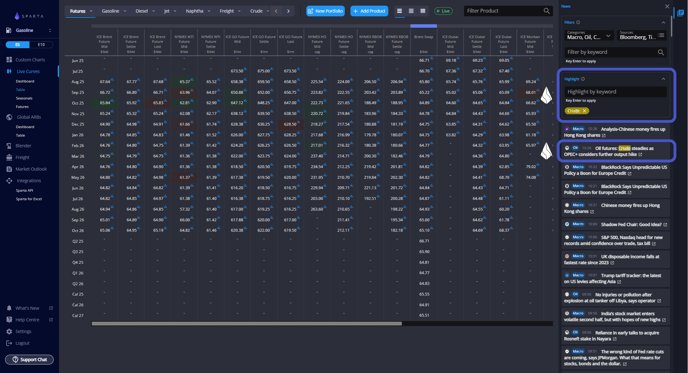688x373 pixels.
Task: Open Seasonals under Live Curves
Action: coord(24,98)
